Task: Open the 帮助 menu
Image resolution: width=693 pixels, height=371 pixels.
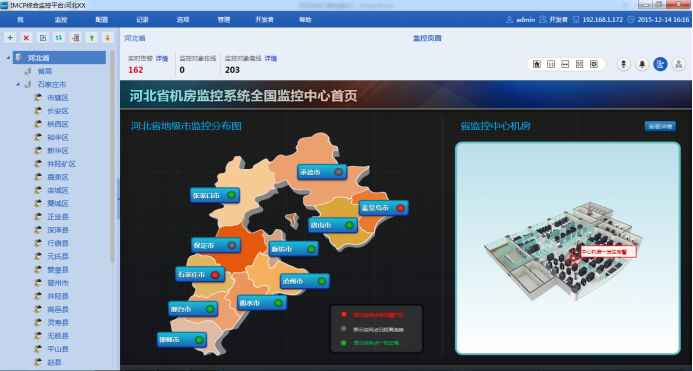Action: [x=305, y=19]
